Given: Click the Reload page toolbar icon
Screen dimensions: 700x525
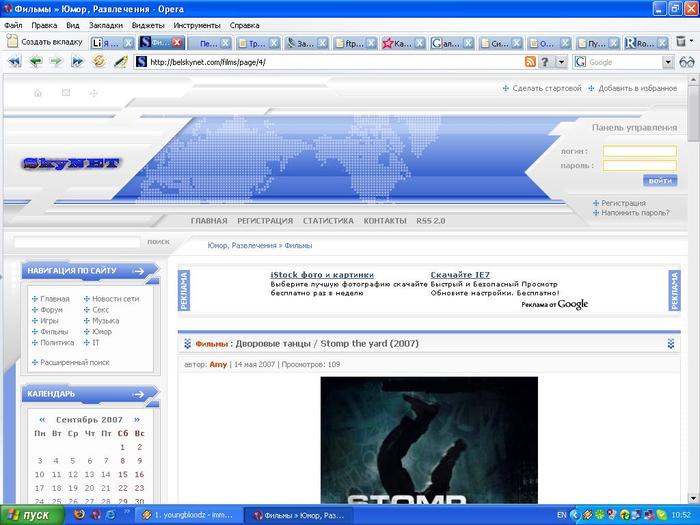Looking at the screenshot, I should point(99,62).
